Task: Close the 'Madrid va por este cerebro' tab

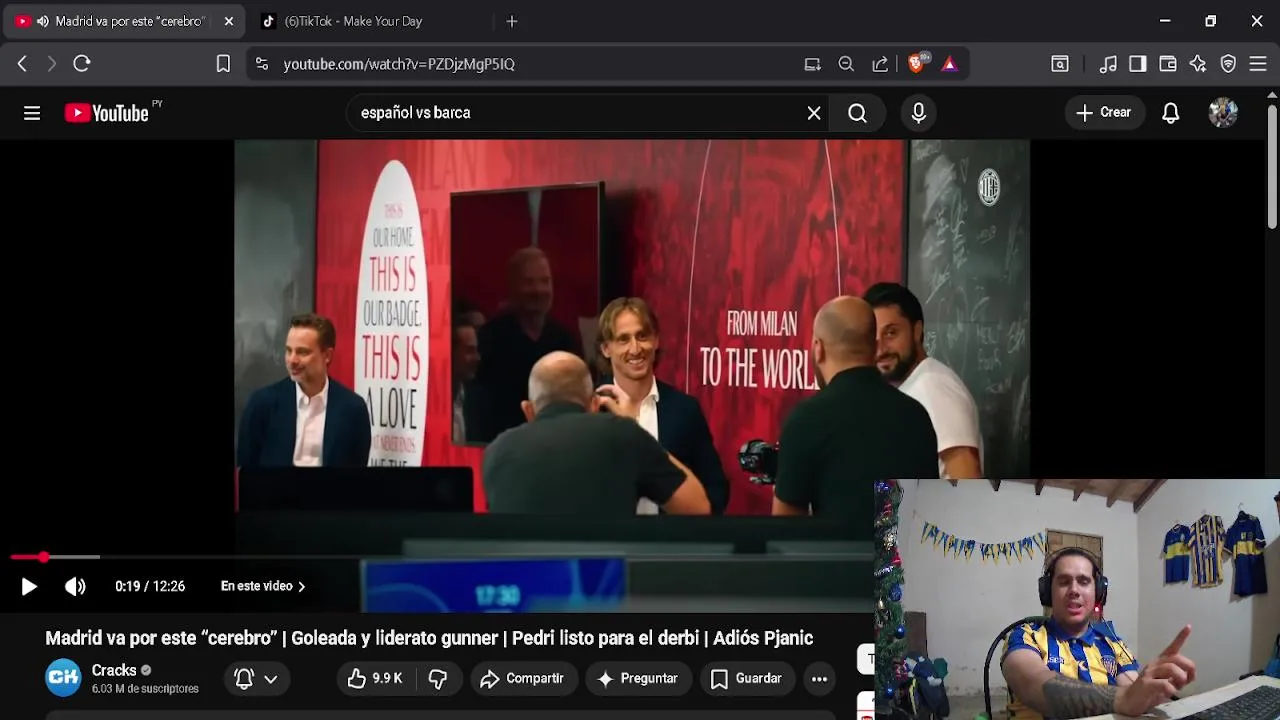Action: pos(228,21)
